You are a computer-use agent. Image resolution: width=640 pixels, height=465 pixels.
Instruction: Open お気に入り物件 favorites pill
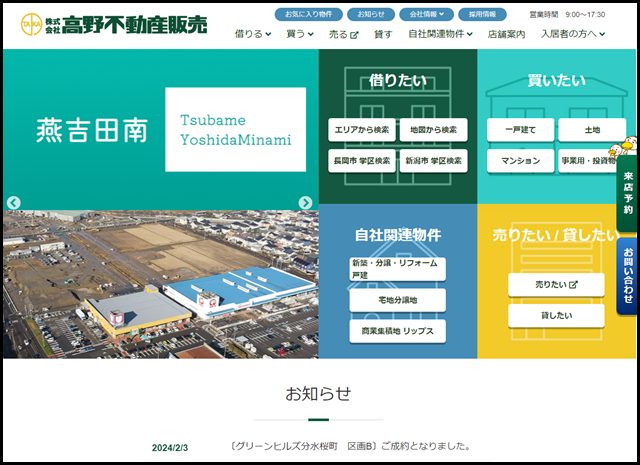309,14
